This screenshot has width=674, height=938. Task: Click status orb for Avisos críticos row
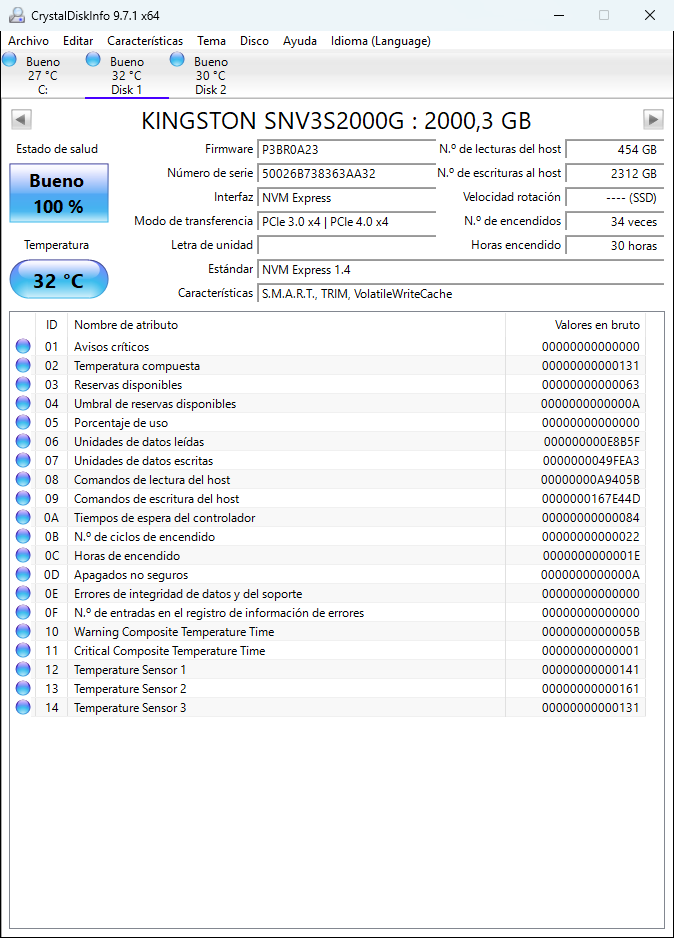[23, 346]
